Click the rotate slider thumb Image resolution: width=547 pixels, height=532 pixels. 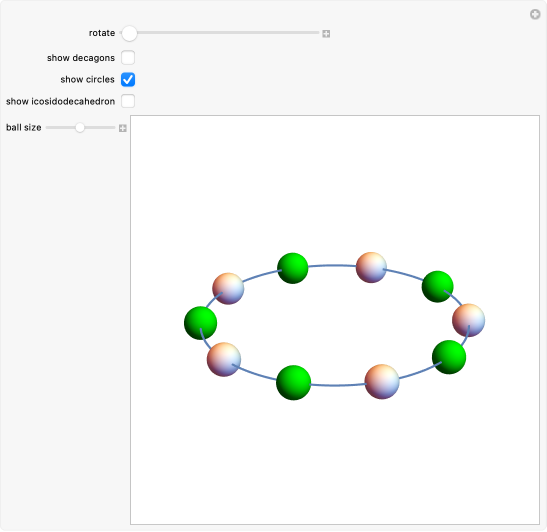pyautogui.click(x=129, y=33)
